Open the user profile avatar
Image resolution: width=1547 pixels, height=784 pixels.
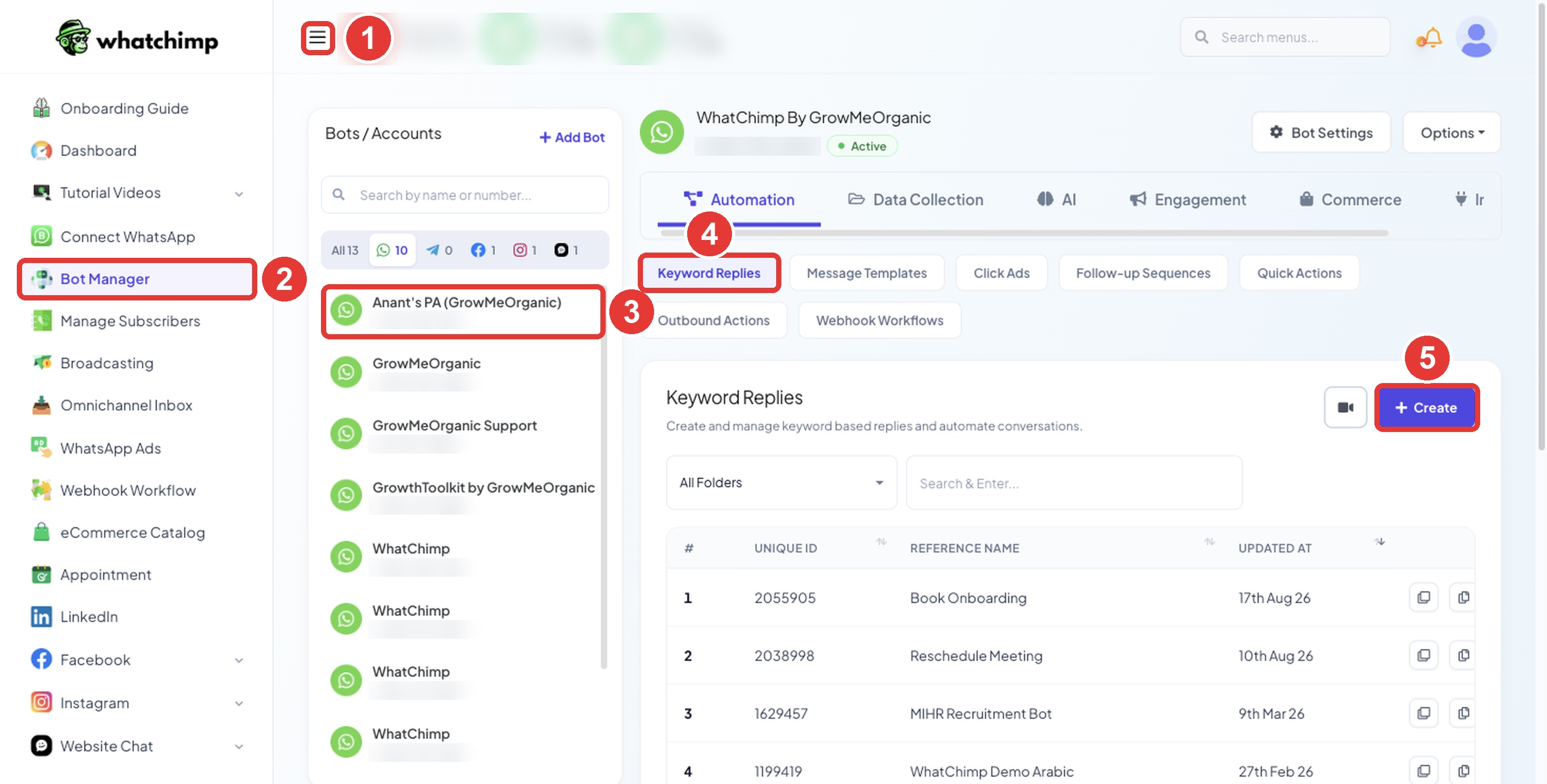coord(1476,37)
